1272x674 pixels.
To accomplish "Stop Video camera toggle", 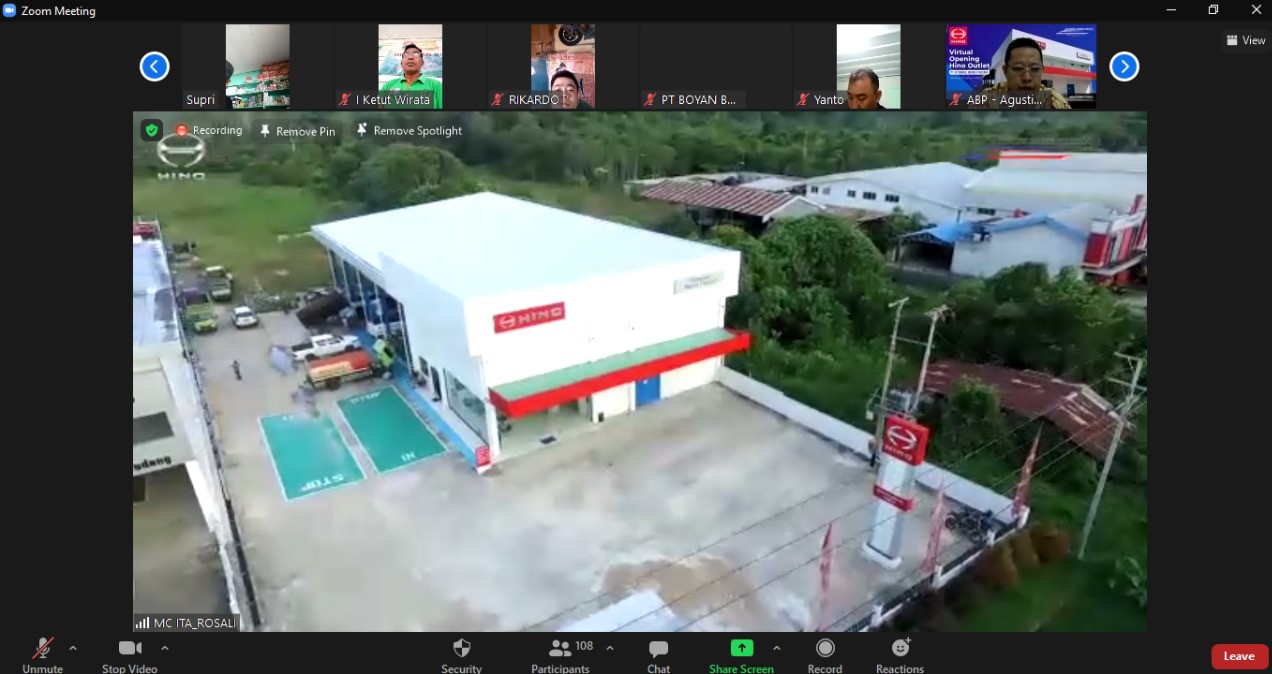I will click(129, 654).
